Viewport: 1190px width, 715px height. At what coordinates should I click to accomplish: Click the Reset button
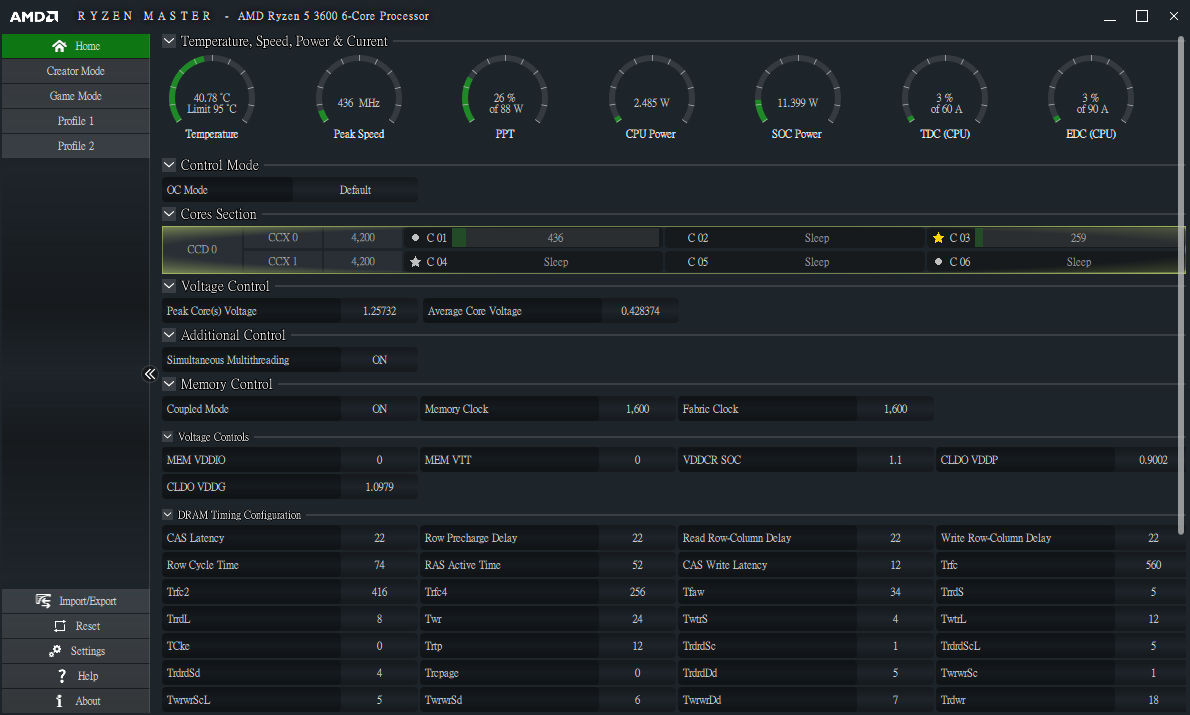[76, 626]
